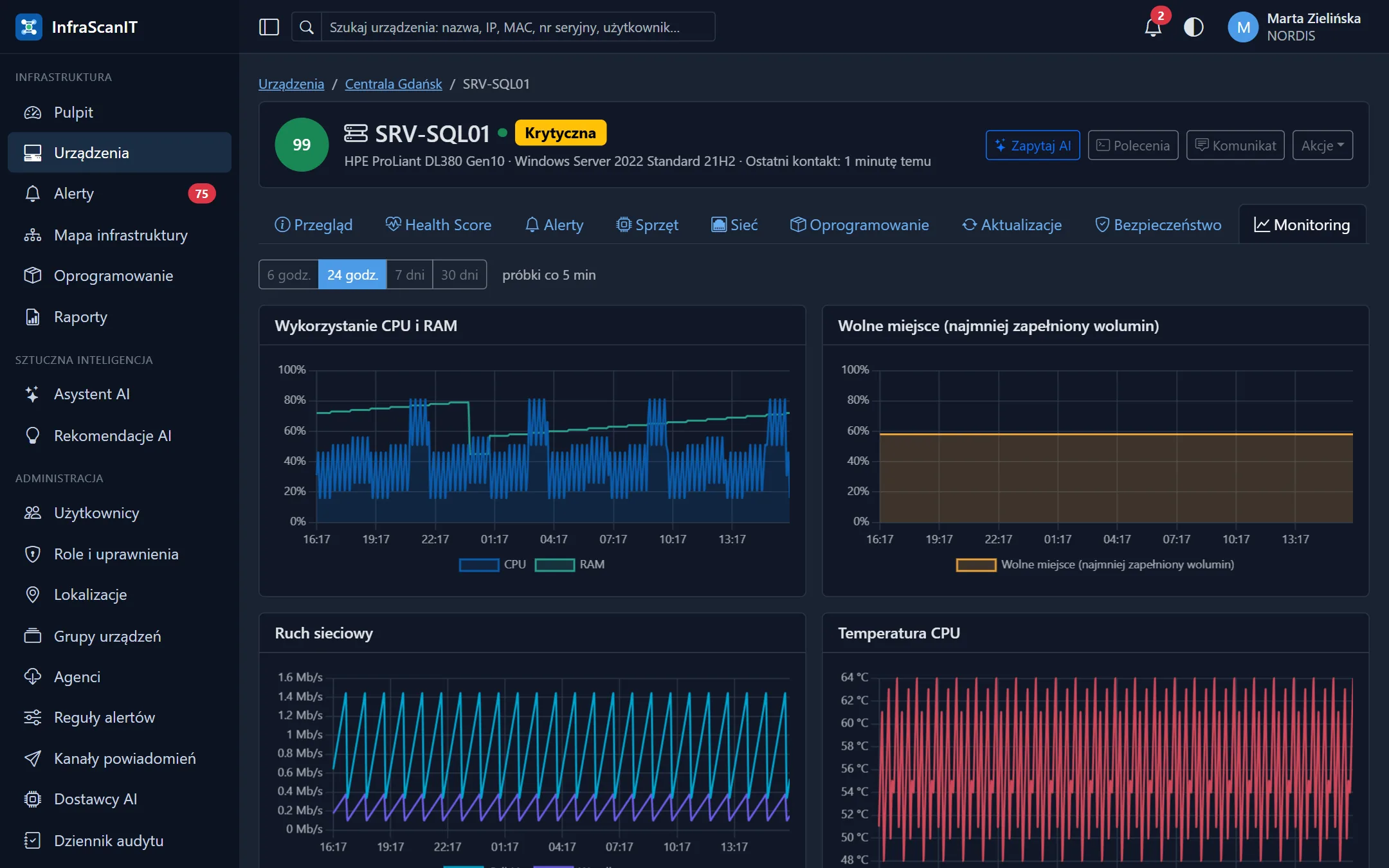Switch to the Bezpieczeństwo tab
The height and width of the screenshot is (868, 1389).
point(1158,224)
